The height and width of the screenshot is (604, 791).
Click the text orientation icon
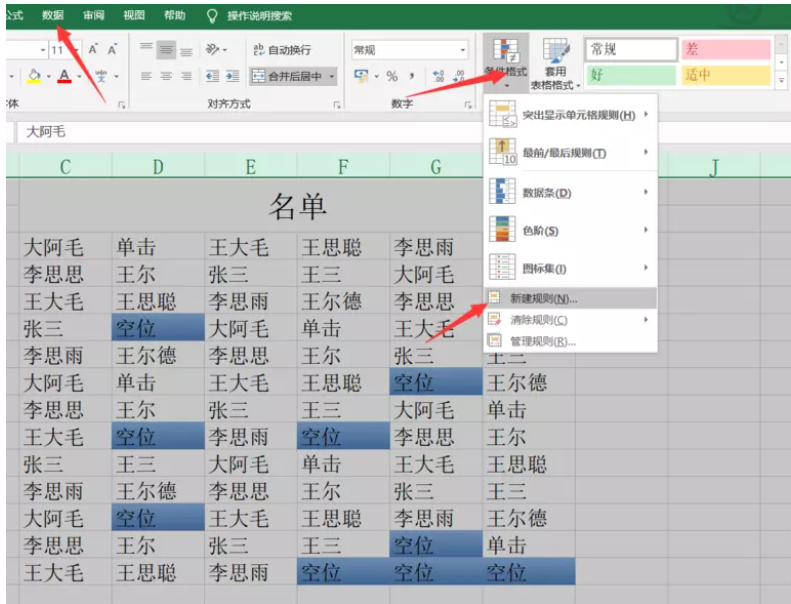(x=213, y=49)
